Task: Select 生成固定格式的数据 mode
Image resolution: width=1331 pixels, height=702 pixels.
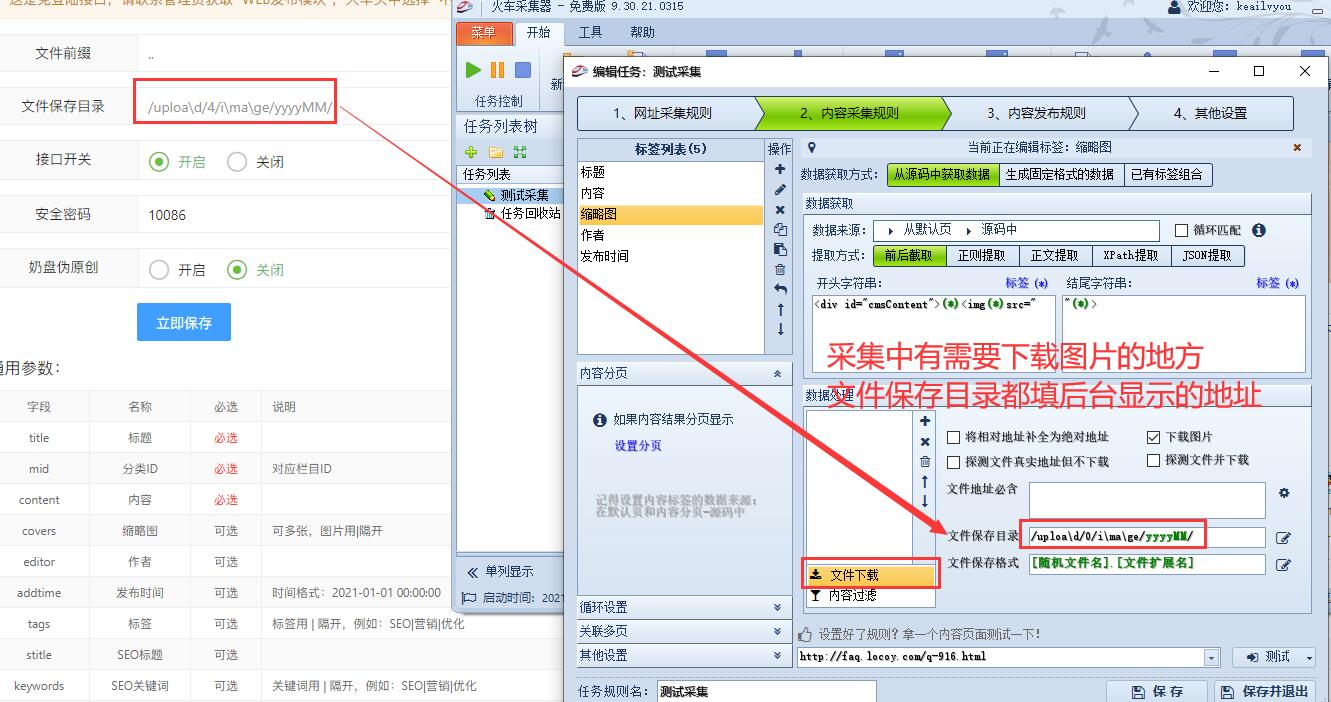Action: pyautogui.click(x=1059, y=174)
